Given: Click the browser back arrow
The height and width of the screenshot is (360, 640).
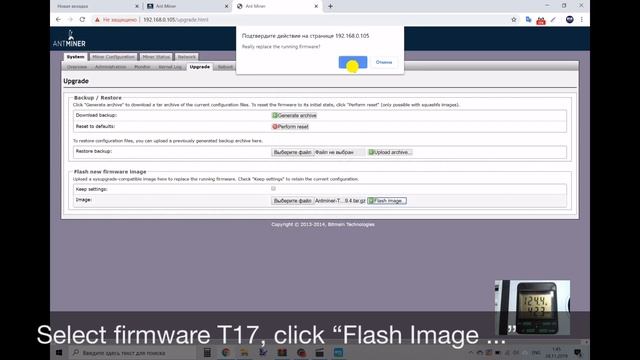Looking at the screenshot, I should coord(58,19).
